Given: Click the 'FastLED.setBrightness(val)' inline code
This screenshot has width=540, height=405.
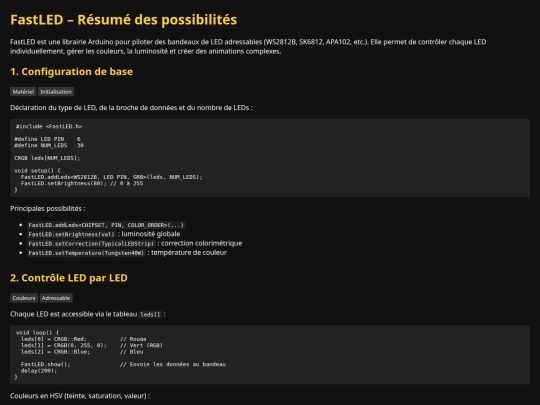Looking at the screenshot, I should [71, 234].
